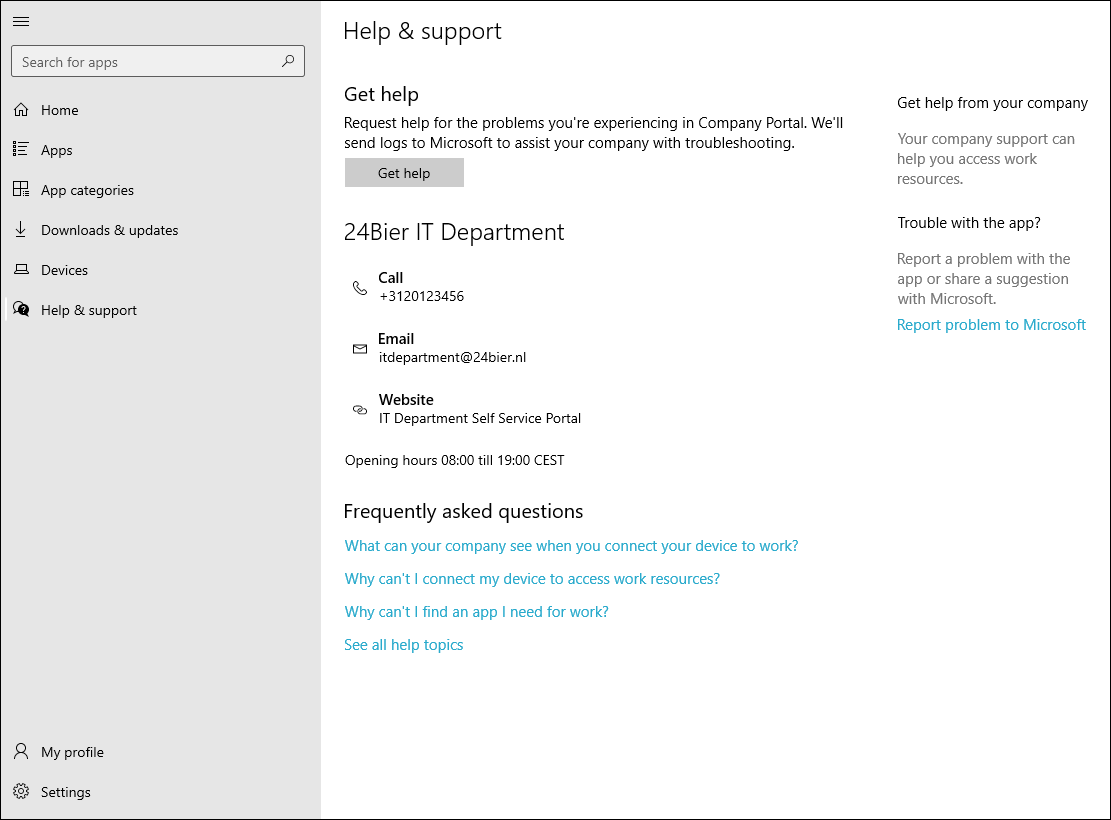Viewport: 1111px width, 820px height.
Task: Click the envelope icon beside Email
Action: click(x=360, y=349)
